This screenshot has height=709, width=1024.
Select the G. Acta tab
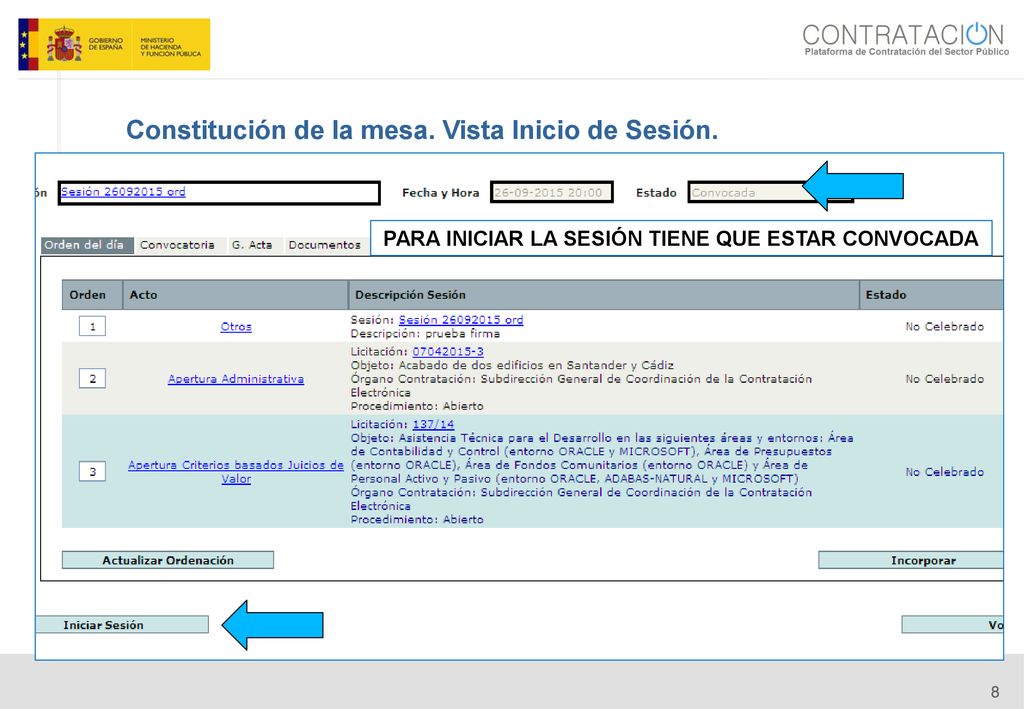pyautogui.click(x=252, y=245)
